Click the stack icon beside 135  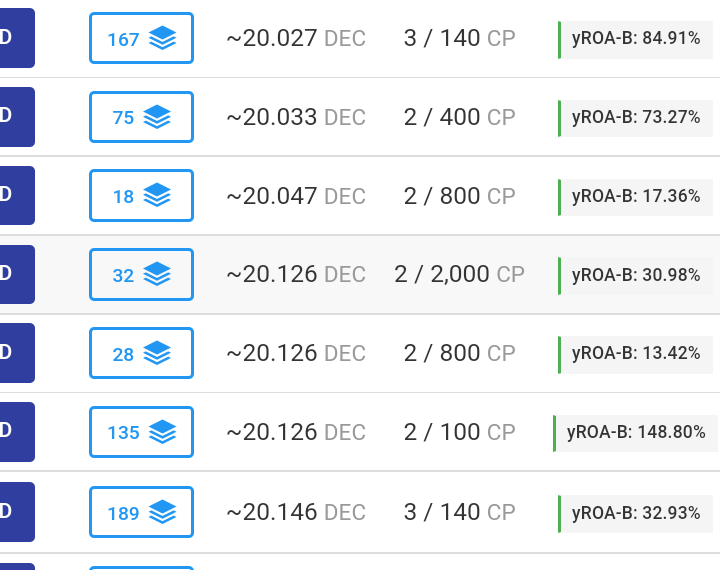click(163, 432)
